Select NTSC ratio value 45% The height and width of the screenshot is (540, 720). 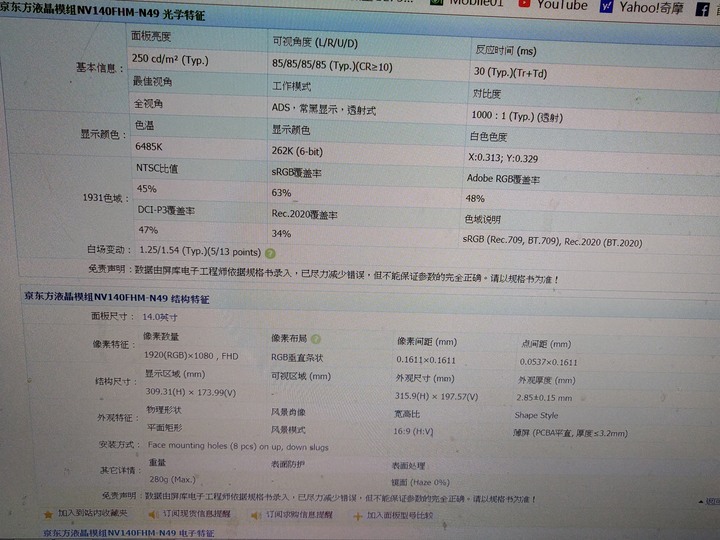click(146, 189)
